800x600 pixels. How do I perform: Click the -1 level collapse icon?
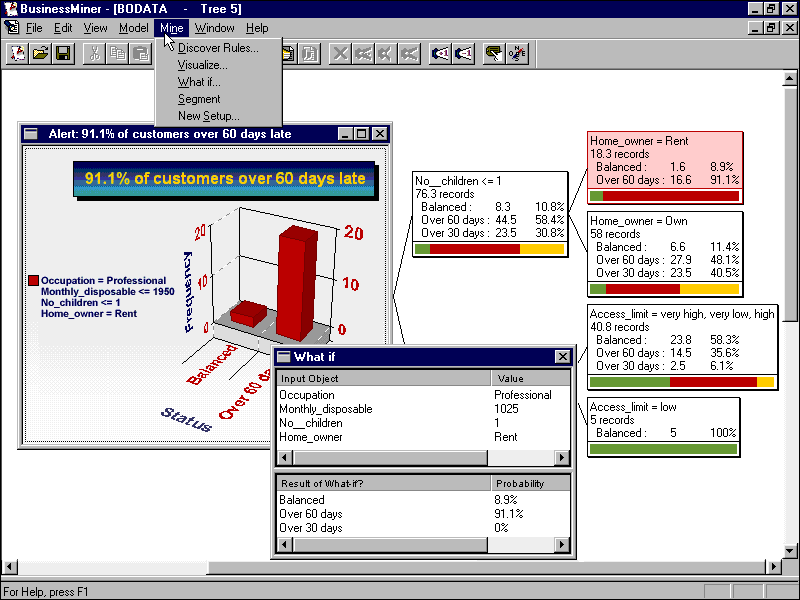pyautogui.click(x=463, y=54)
